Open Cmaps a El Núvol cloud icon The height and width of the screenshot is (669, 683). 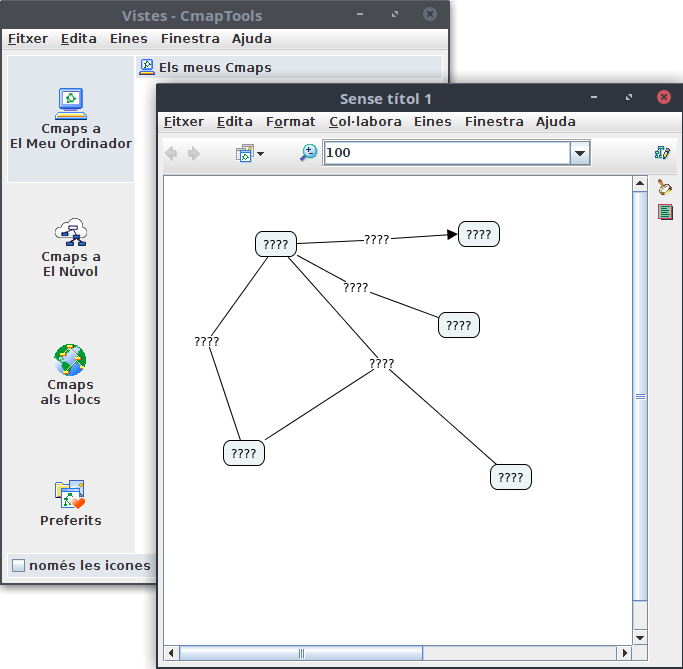71,231
